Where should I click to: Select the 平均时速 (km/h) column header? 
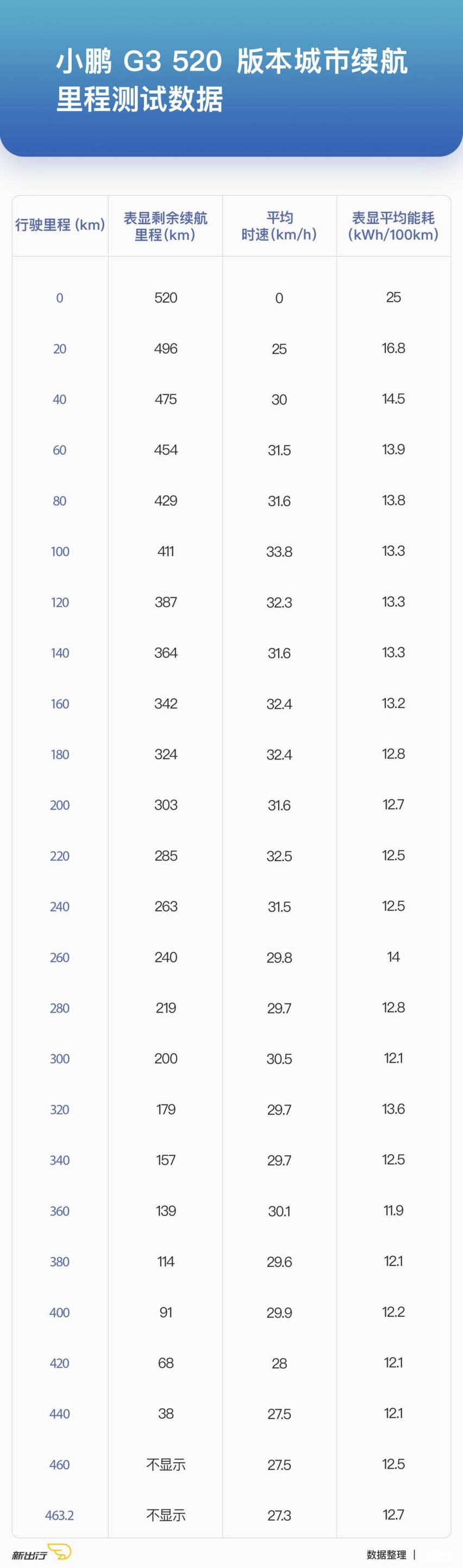279,226
